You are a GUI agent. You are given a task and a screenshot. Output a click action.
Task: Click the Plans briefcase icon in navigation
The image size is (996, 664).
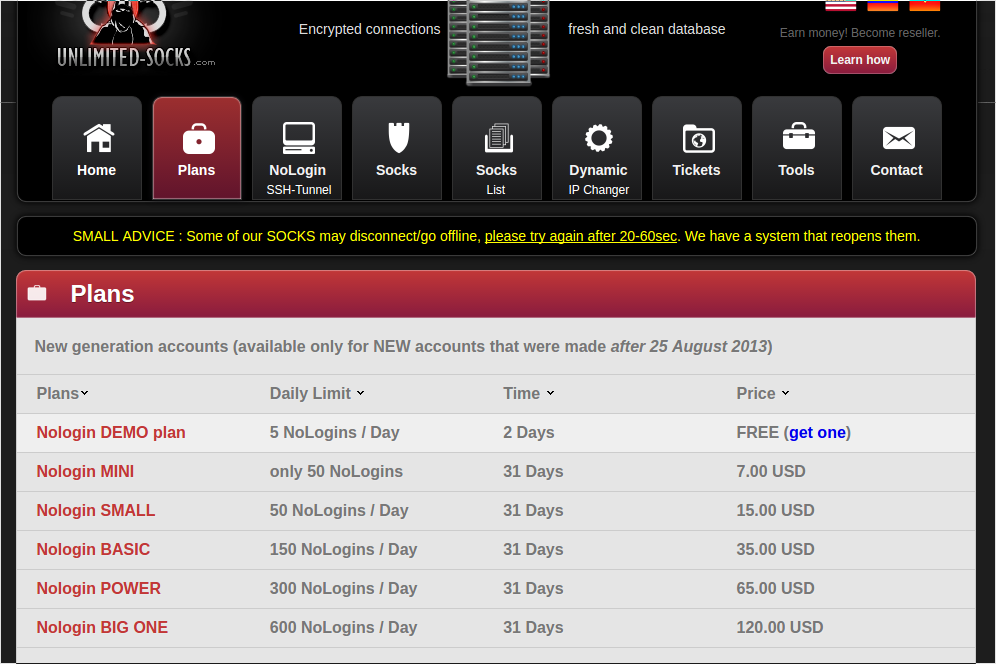click(x=198, y=139)
